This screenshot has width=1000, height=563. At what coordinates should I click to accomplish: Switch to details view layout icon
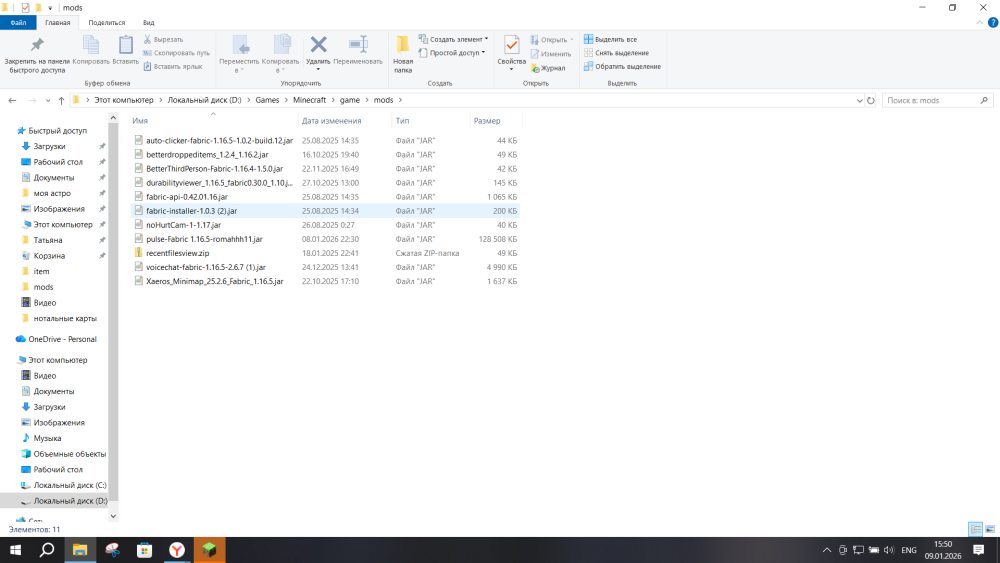[975, 529]
